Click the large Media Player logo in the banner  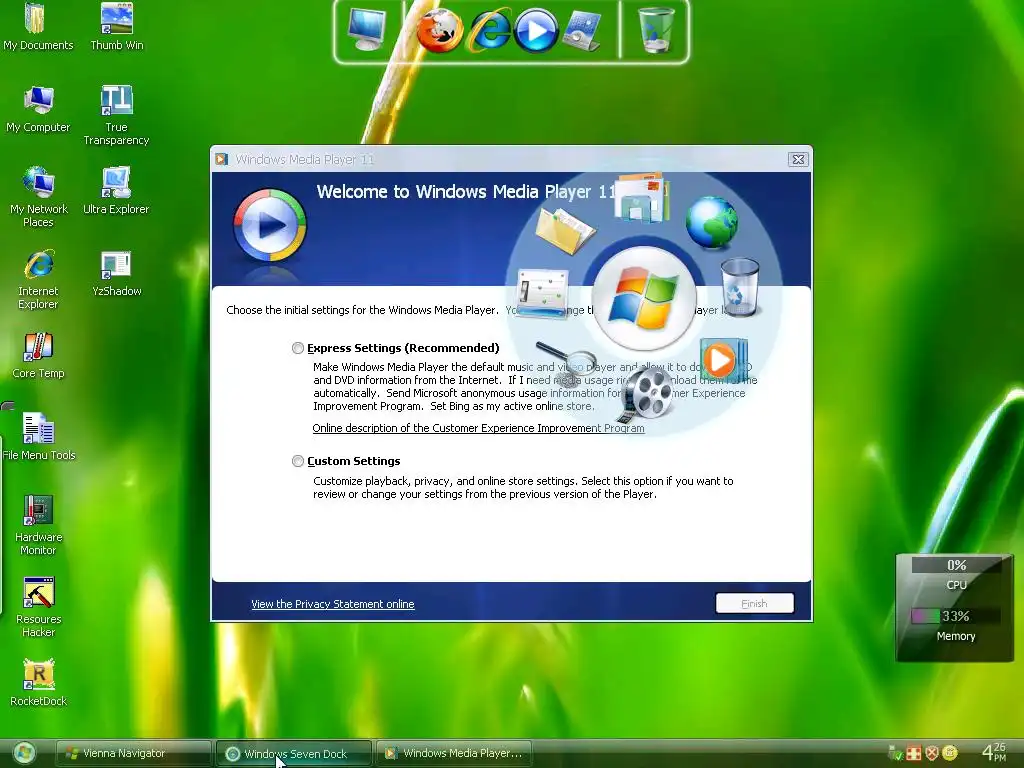(269, 225)
